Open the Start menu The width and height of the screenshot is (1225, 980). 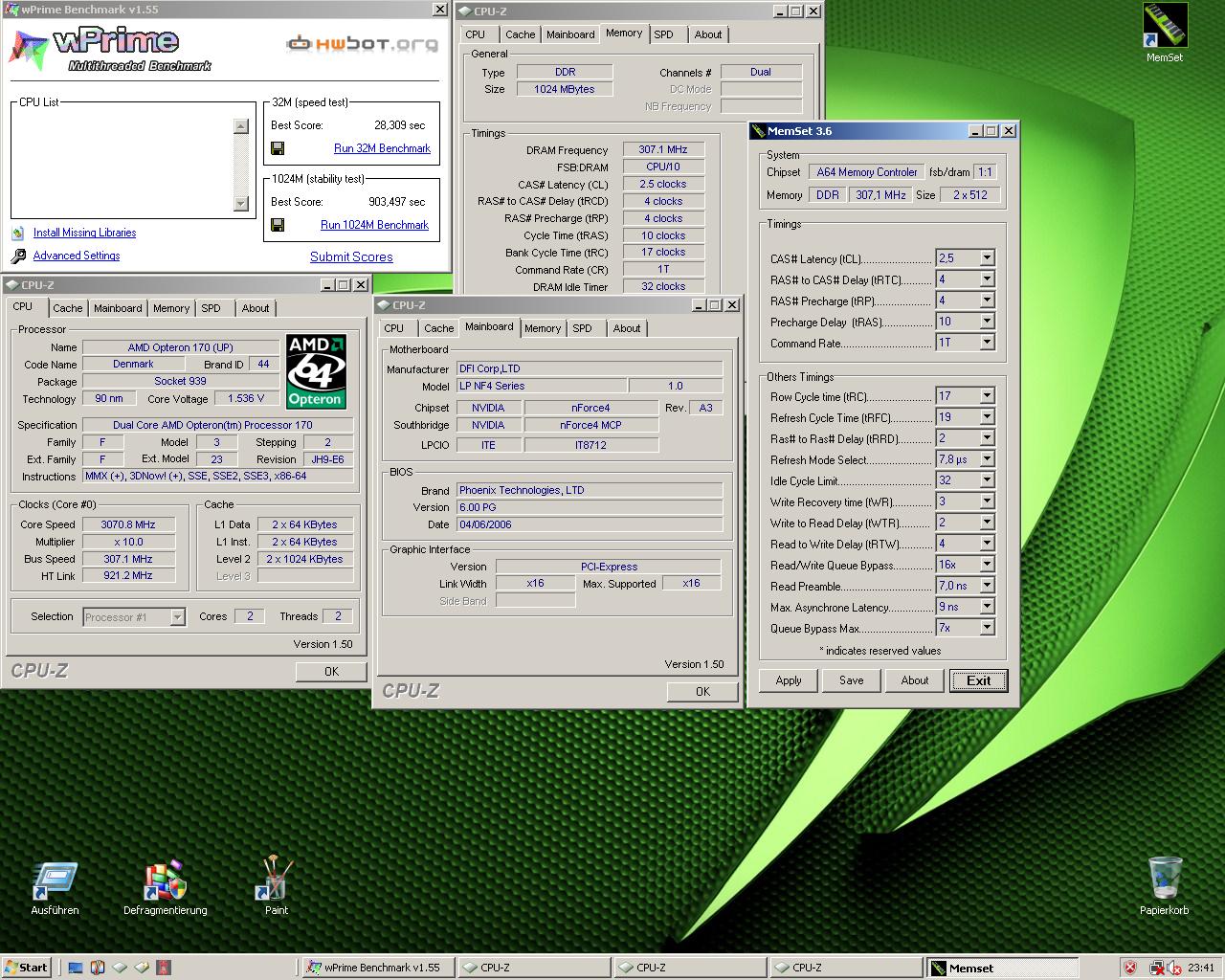coord(26,968)
